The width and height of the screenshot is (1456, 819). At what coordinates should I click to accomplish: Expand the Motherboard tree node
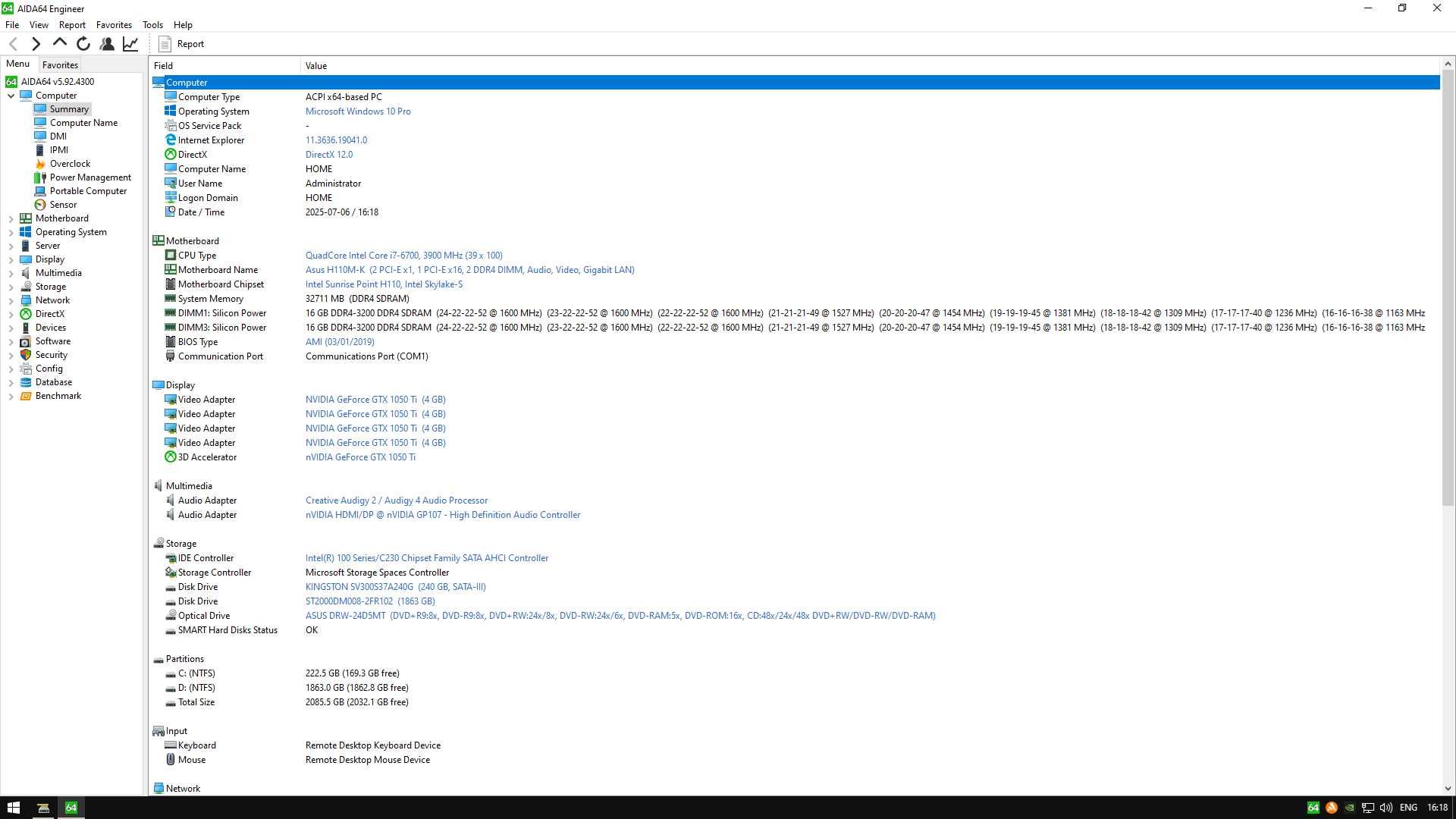11,218
